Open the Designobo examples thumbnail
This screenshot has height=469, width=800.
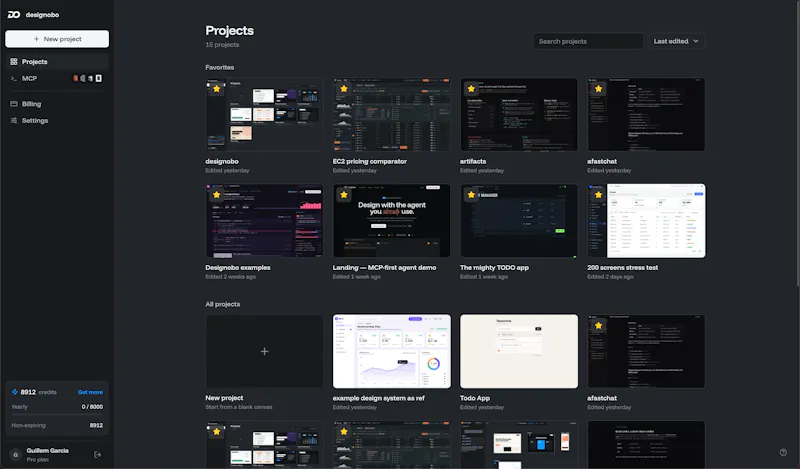click(x=264, y=220)
